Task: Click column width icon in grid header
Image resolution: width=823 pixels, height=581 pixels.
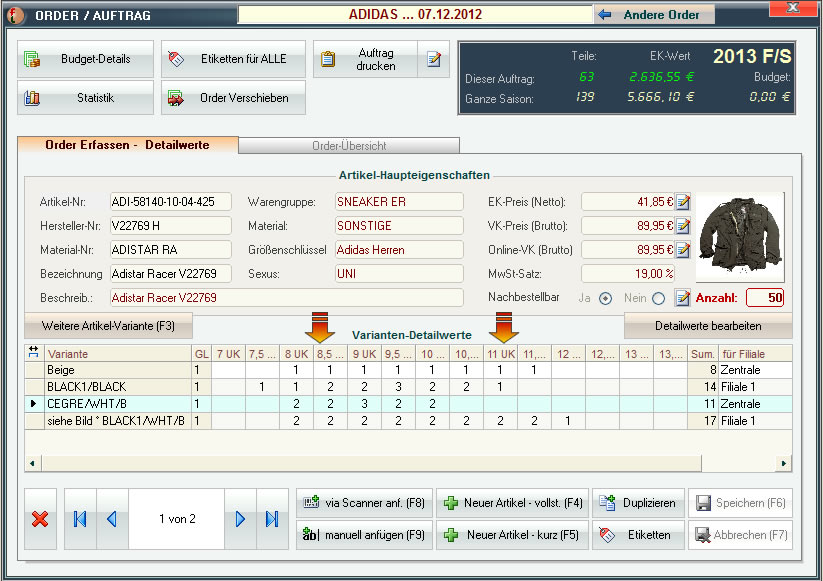Action: (34, 352)
